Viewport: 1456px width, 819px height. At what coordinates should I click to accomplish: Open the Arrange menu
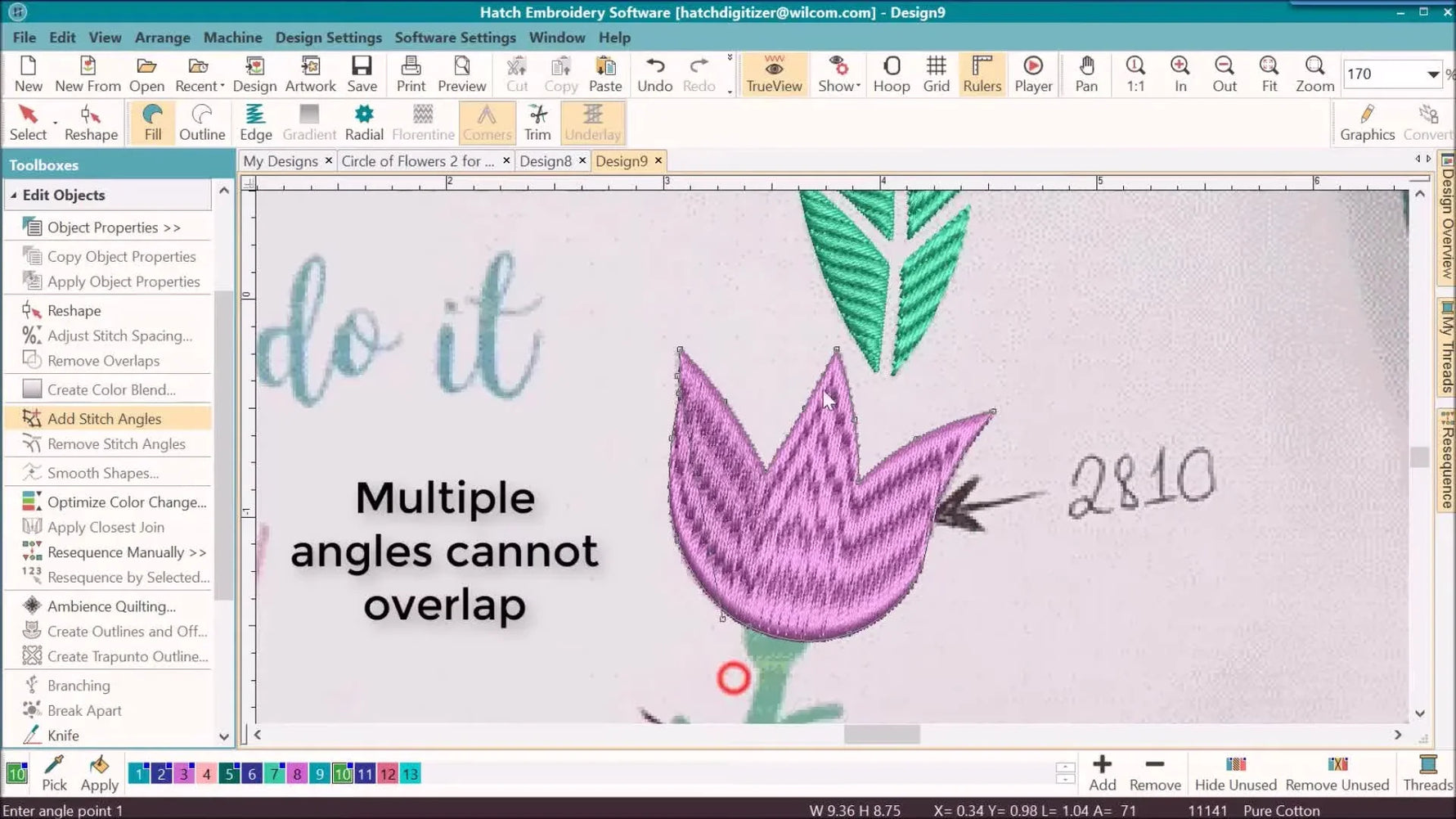(x=162, y=38)
